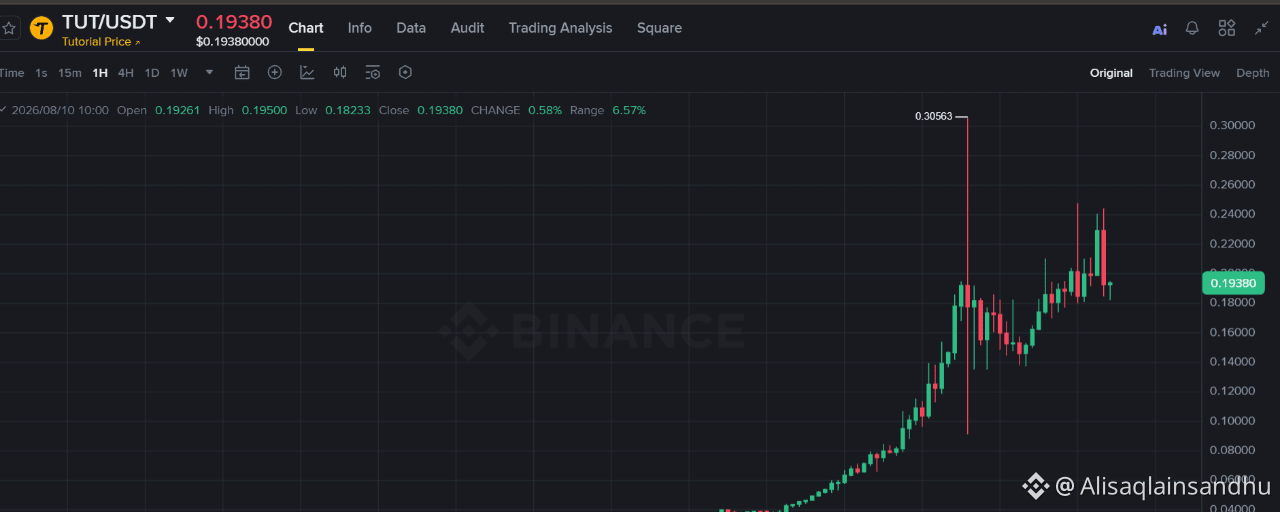Select the 15m interval

[70, 73]
